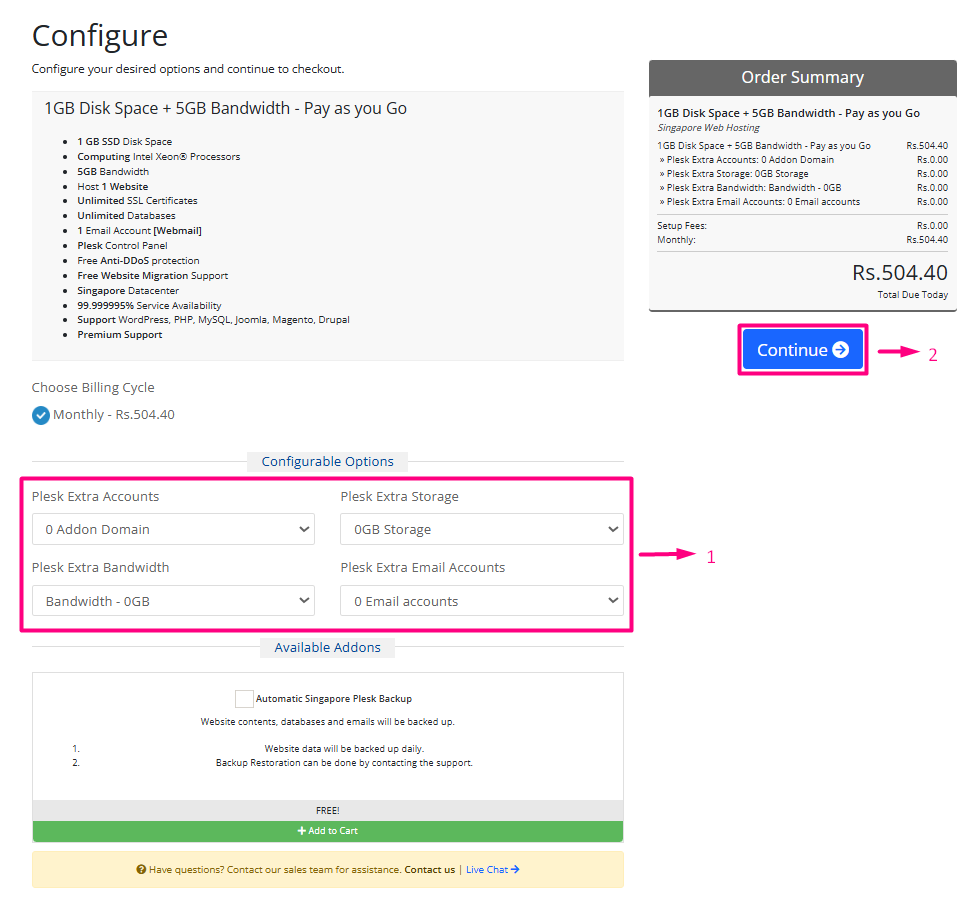Click the Configurable Options section heading

tap(327, 461)
